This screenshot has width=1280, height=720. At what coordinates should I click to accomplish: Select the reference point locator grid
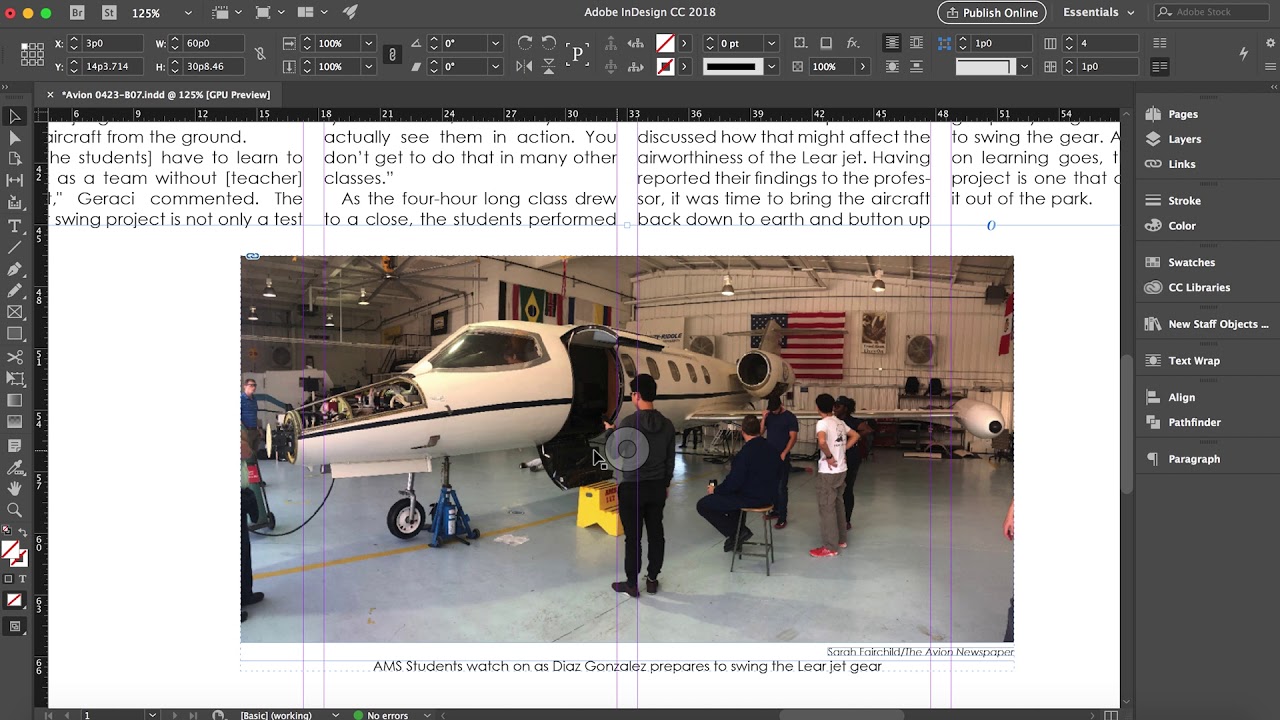(x=32, y=54)
